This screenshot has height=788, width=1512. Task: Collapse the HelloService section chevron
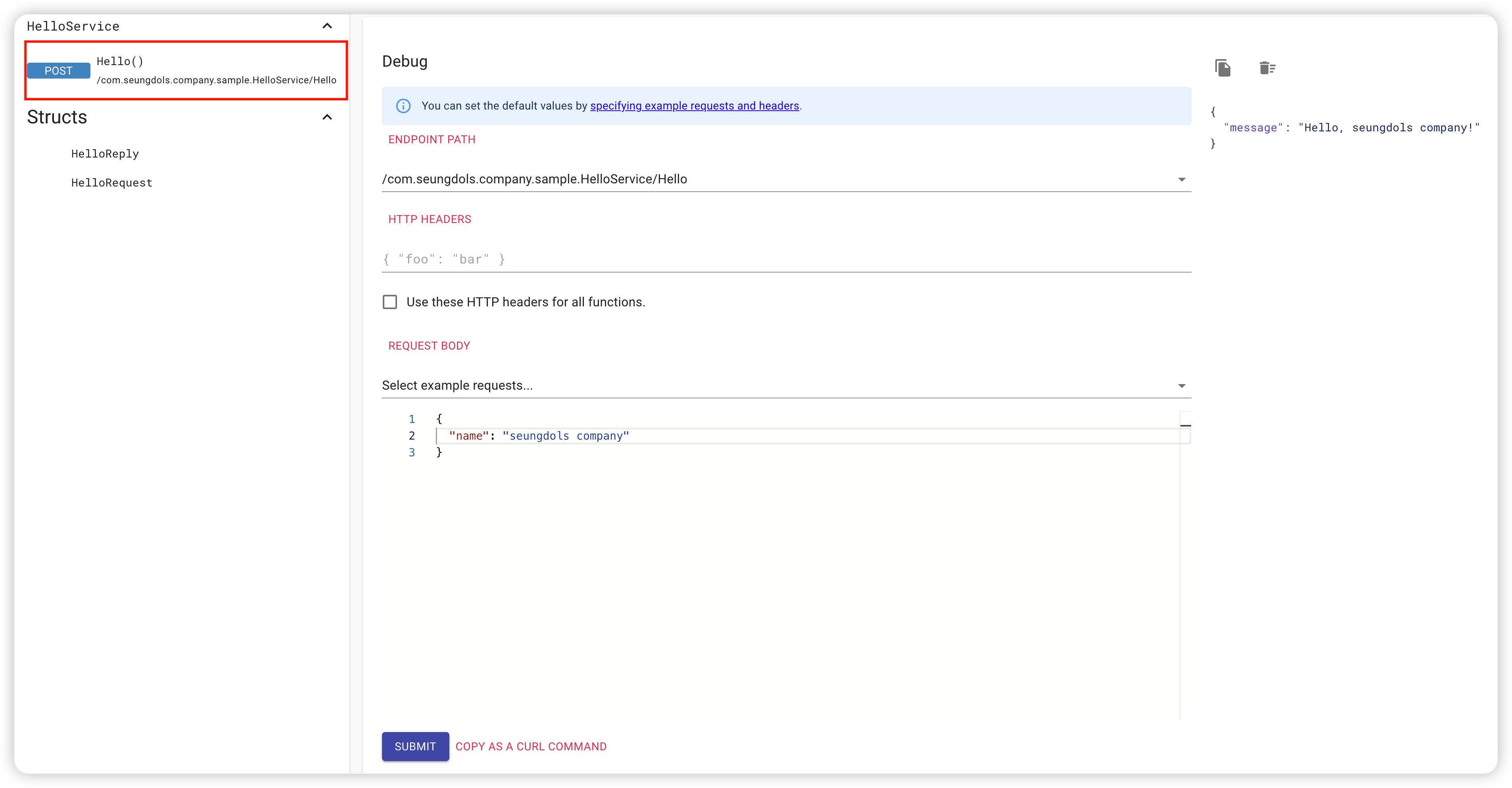click(328, 26)
